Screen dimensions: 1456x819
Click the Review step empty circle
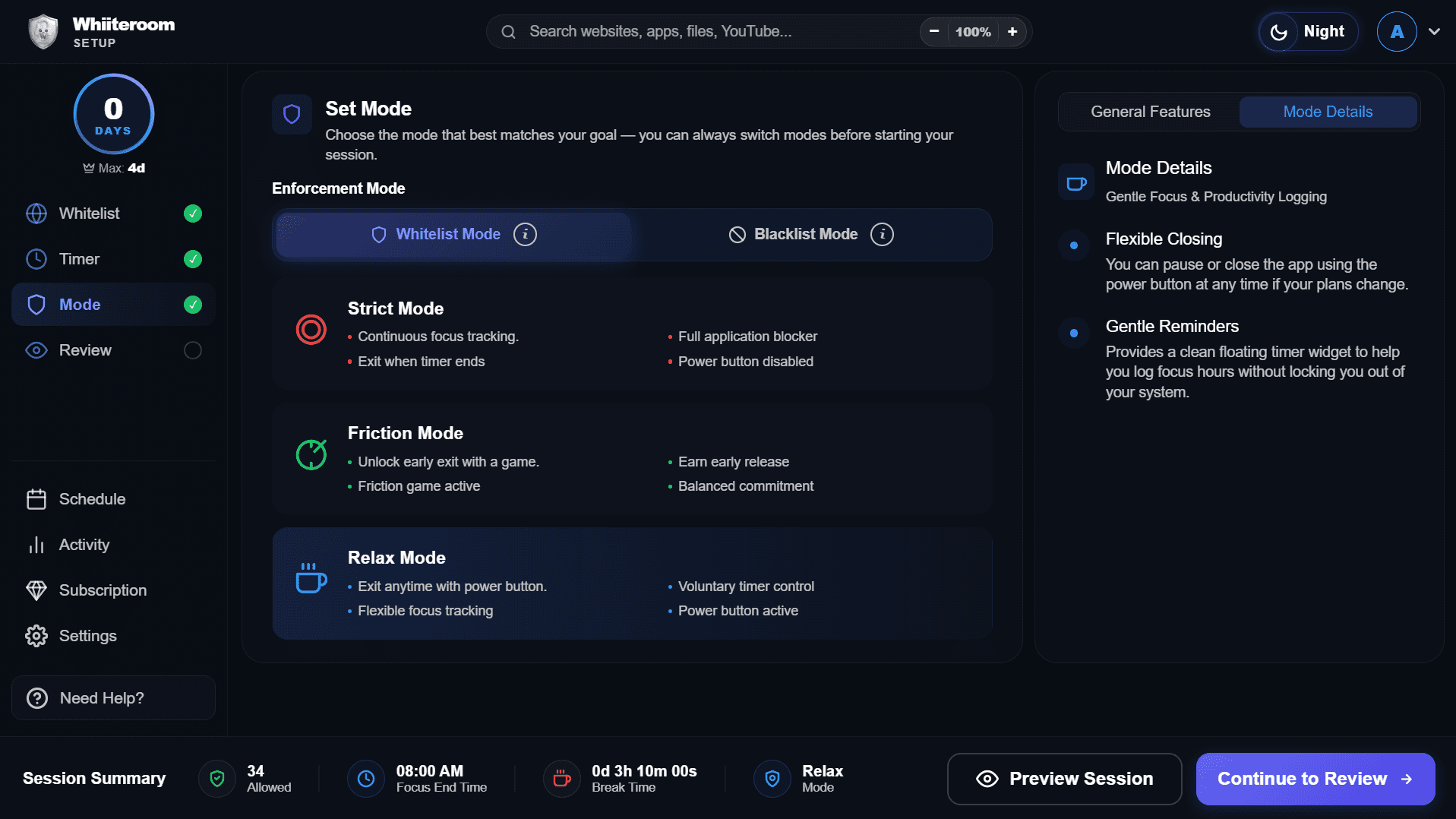[x=193, y=350]
